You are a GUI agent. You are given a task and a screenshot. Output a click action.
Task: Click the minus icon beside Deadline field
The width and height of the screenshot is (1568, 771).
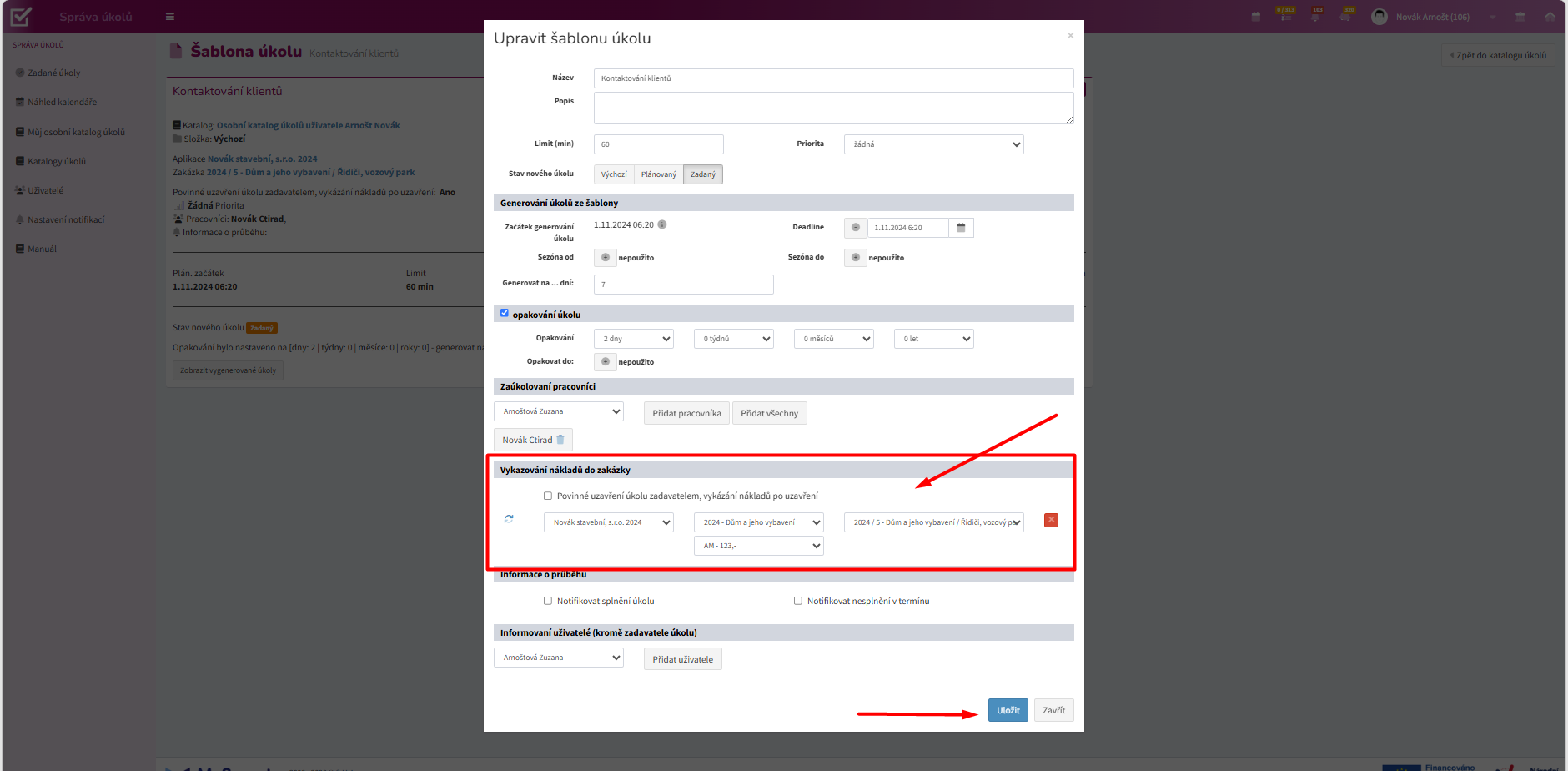856,228
